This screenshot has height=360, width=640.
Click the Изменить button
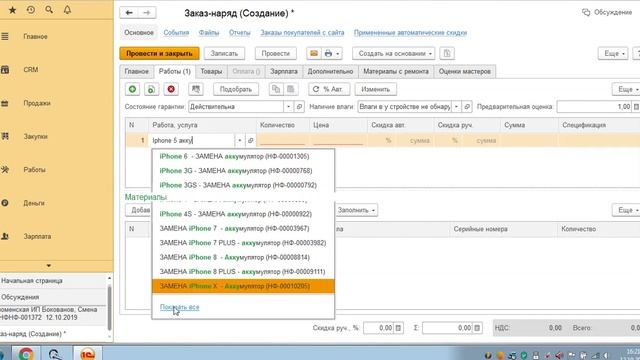pyautogui.click(x=376, y=89)
